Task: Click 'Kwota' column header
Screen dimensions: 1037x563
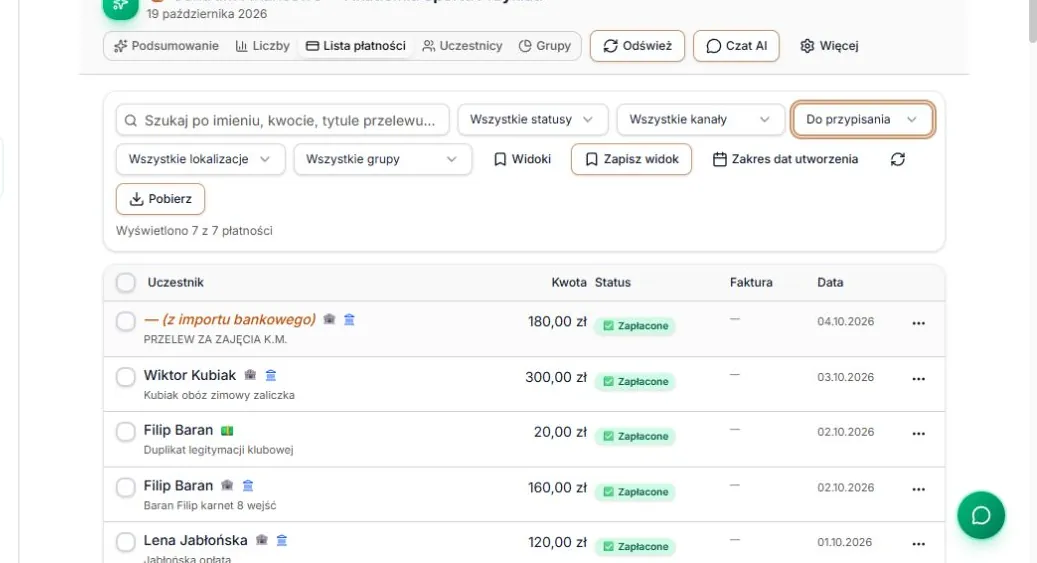Action: point(569,282)
